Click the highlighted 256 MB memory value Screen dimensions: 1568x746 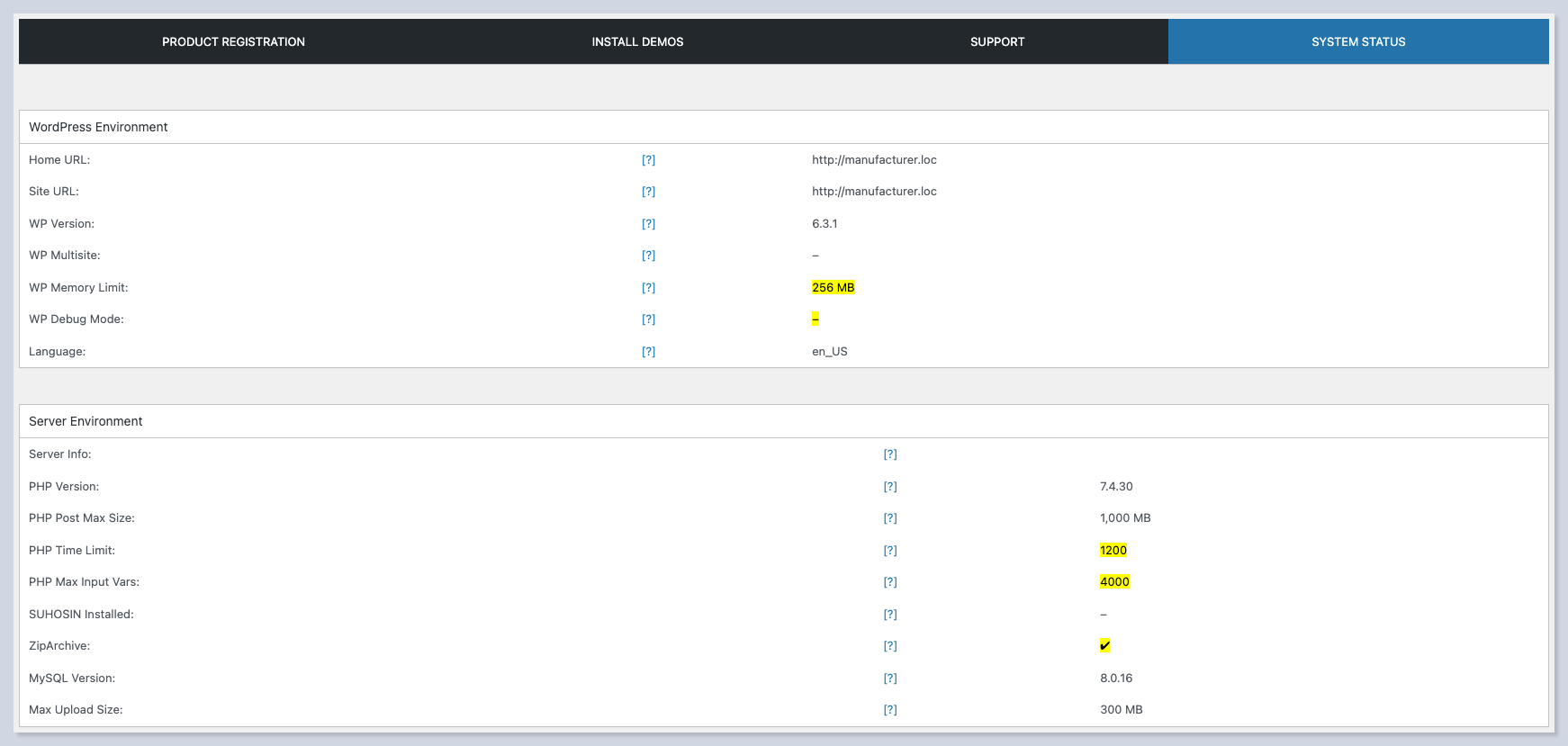(x=833, y=288)
